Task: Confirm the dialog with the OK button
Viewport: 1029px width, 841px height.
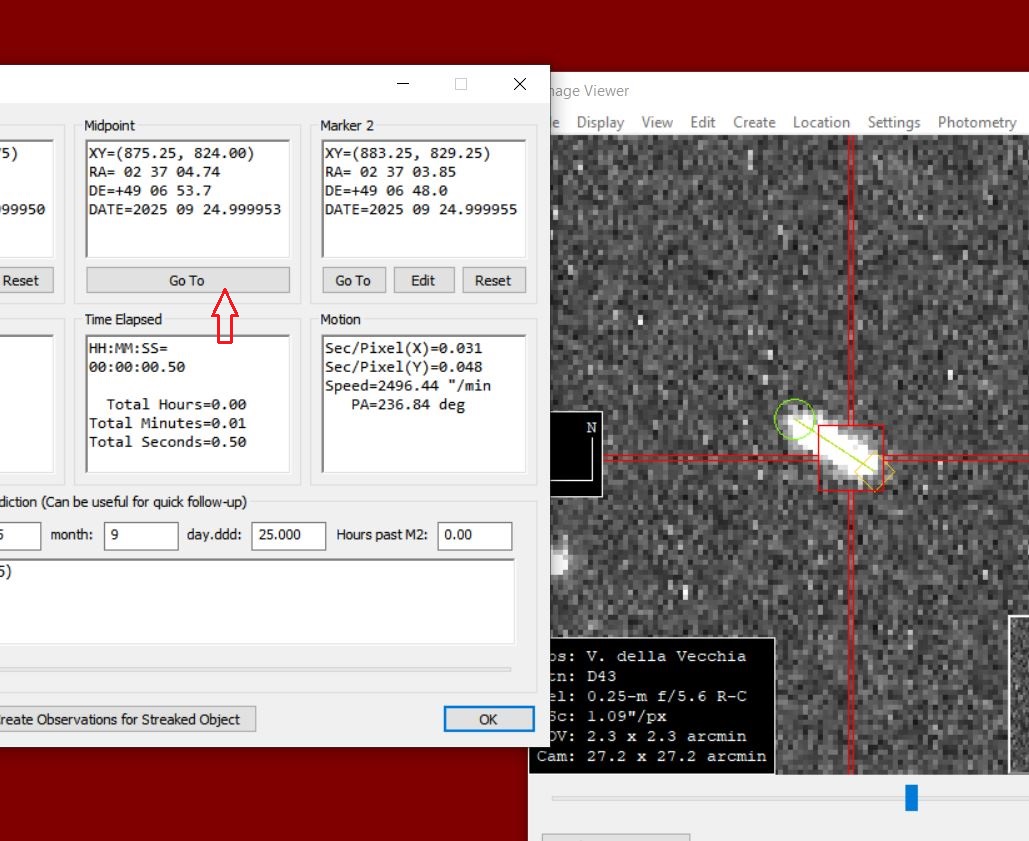Action: (488, 719)
